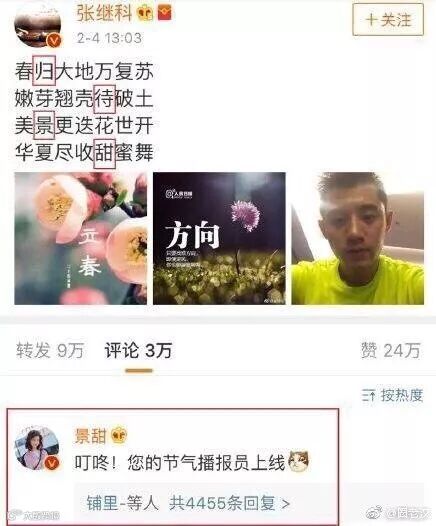
Task: Tap the cat emoji in 景甜's comment
Action: click(299, 461)
